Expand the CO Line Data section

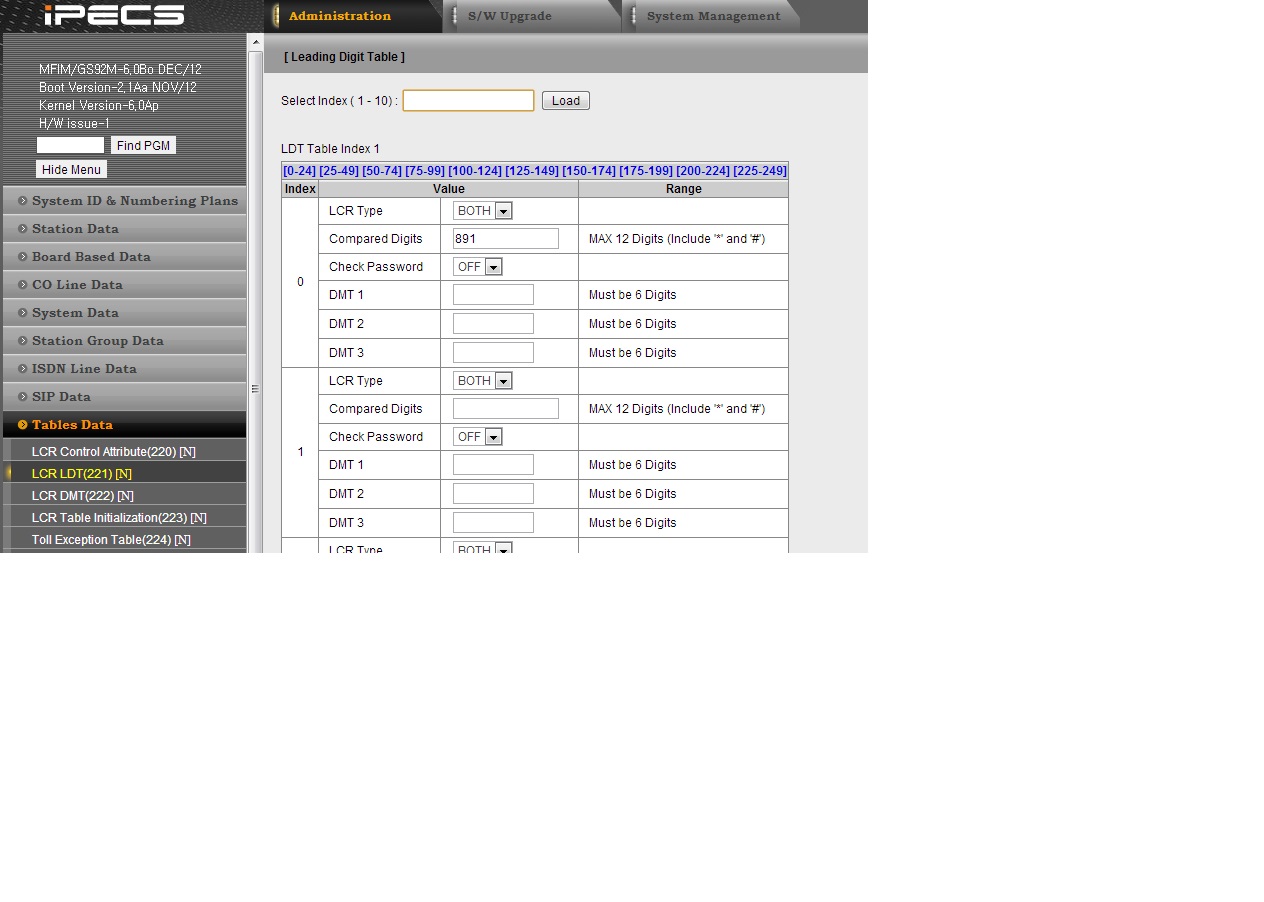coord(77,285)
